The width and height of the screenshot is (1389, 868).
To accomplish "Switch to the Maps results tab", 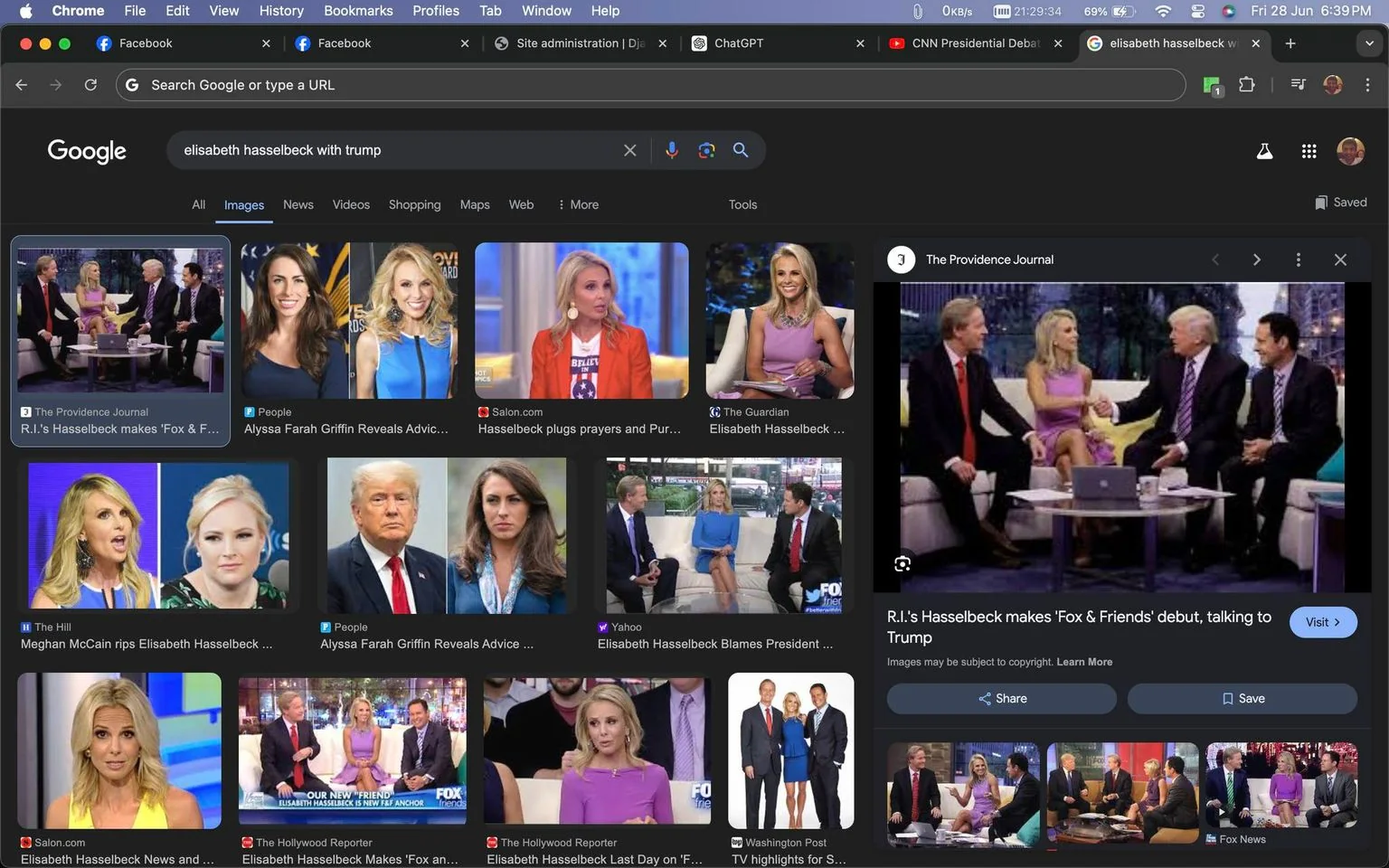I will 475,204.
